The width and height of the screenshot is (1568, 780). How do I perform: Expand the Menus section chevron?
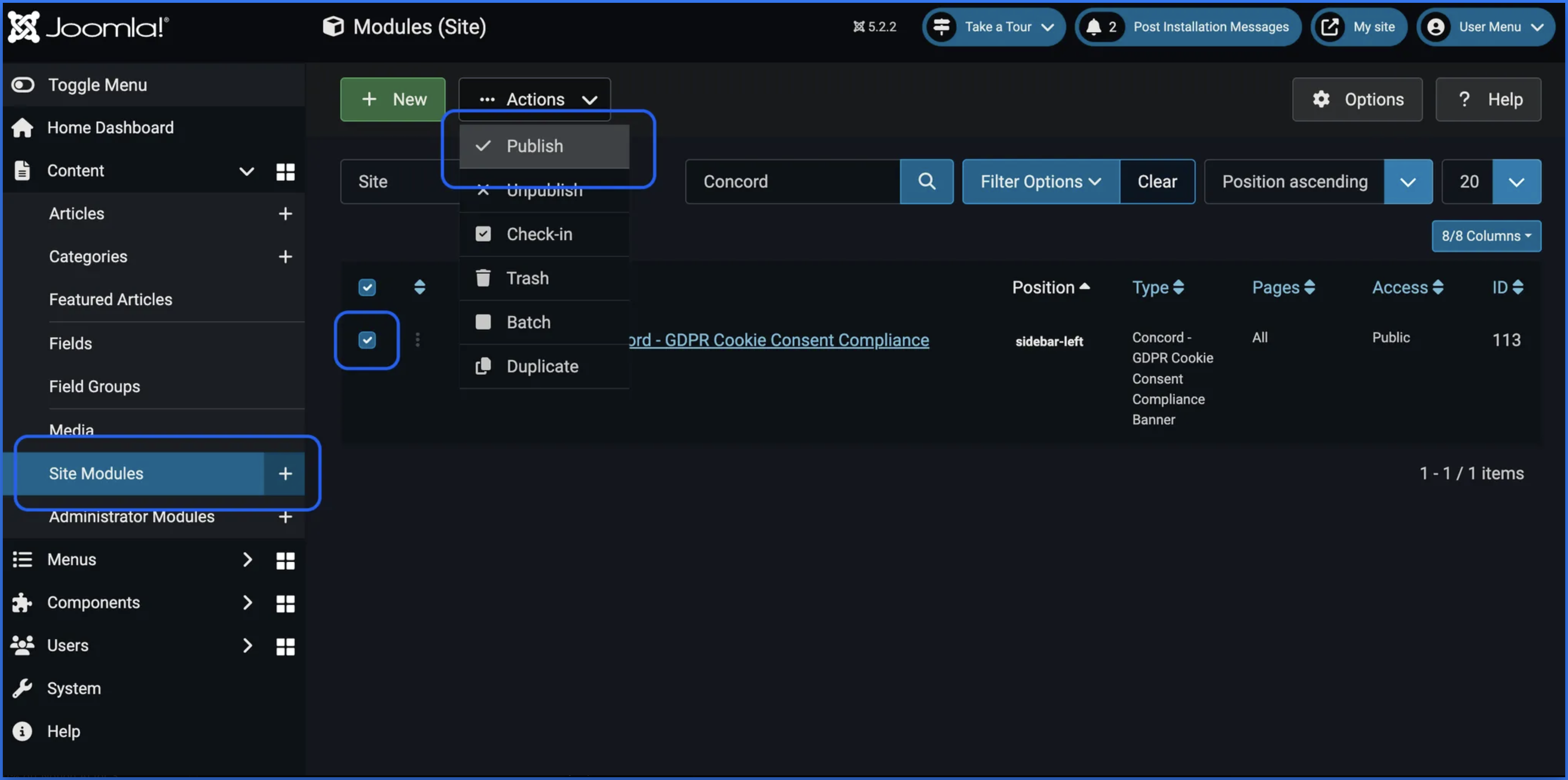pos(247,559)
